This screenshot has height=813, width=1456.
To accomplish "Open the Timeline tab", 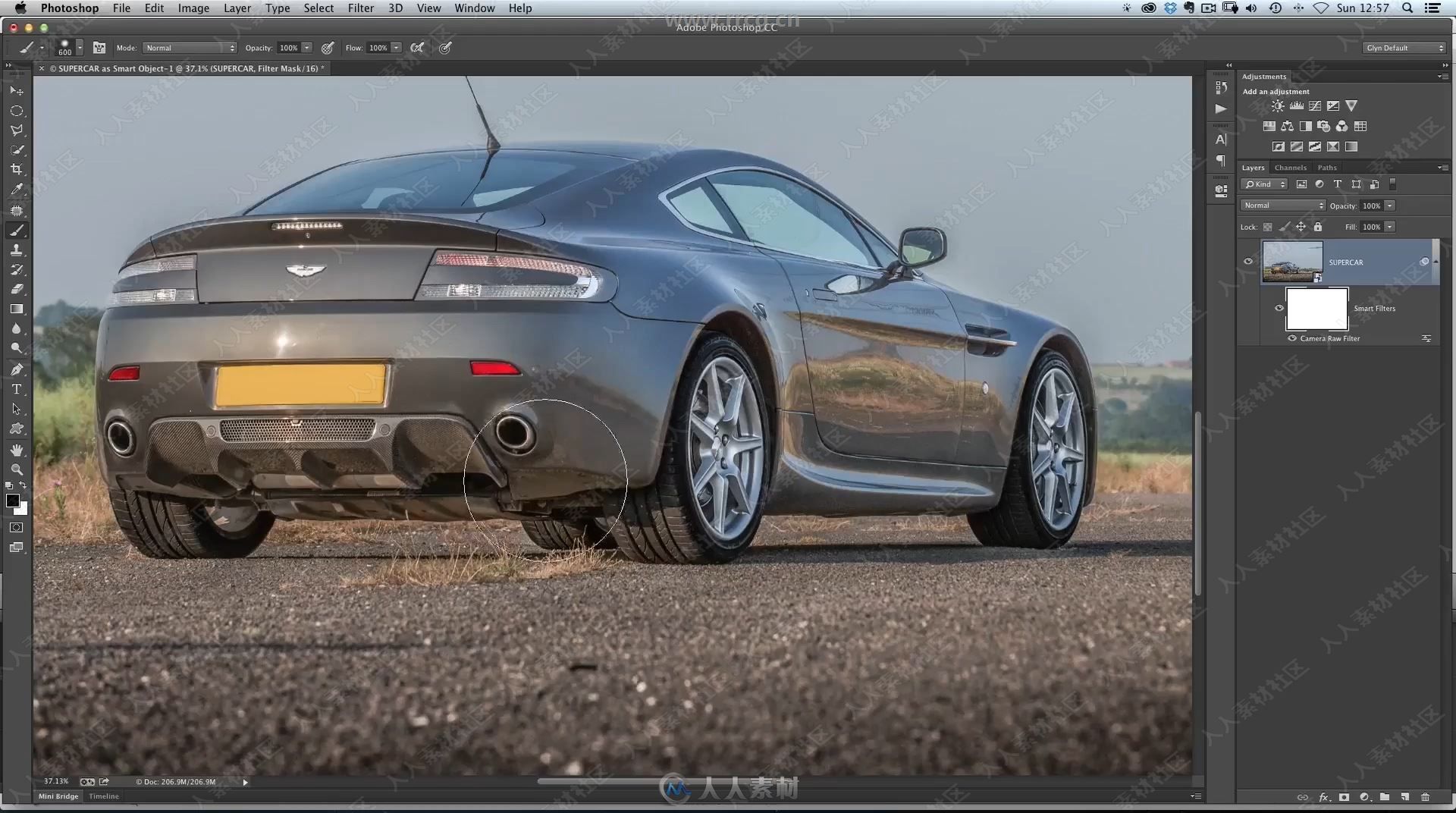I will pyautogui.click(x=104, y=796).
